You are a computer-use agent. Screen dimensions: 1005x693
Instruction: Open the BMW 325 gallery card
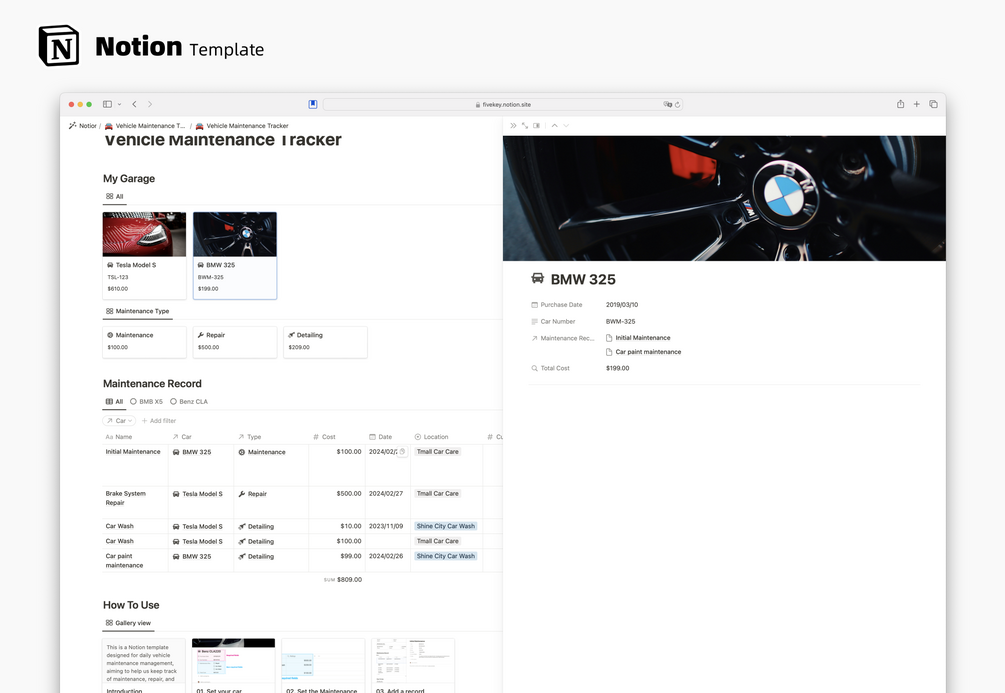pos(235,255)
